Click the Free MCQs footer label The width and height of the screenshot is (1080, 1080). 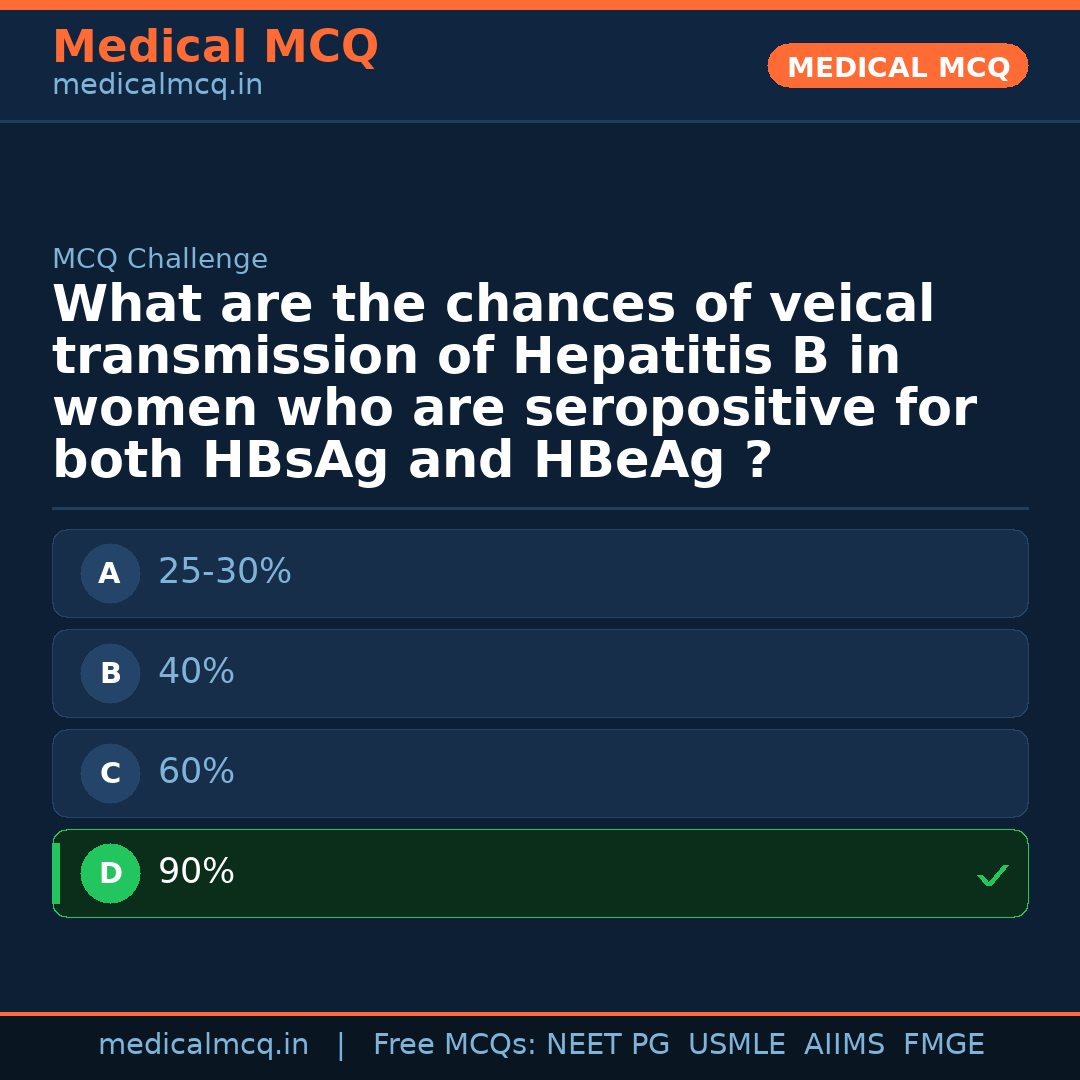point(455,1045)
